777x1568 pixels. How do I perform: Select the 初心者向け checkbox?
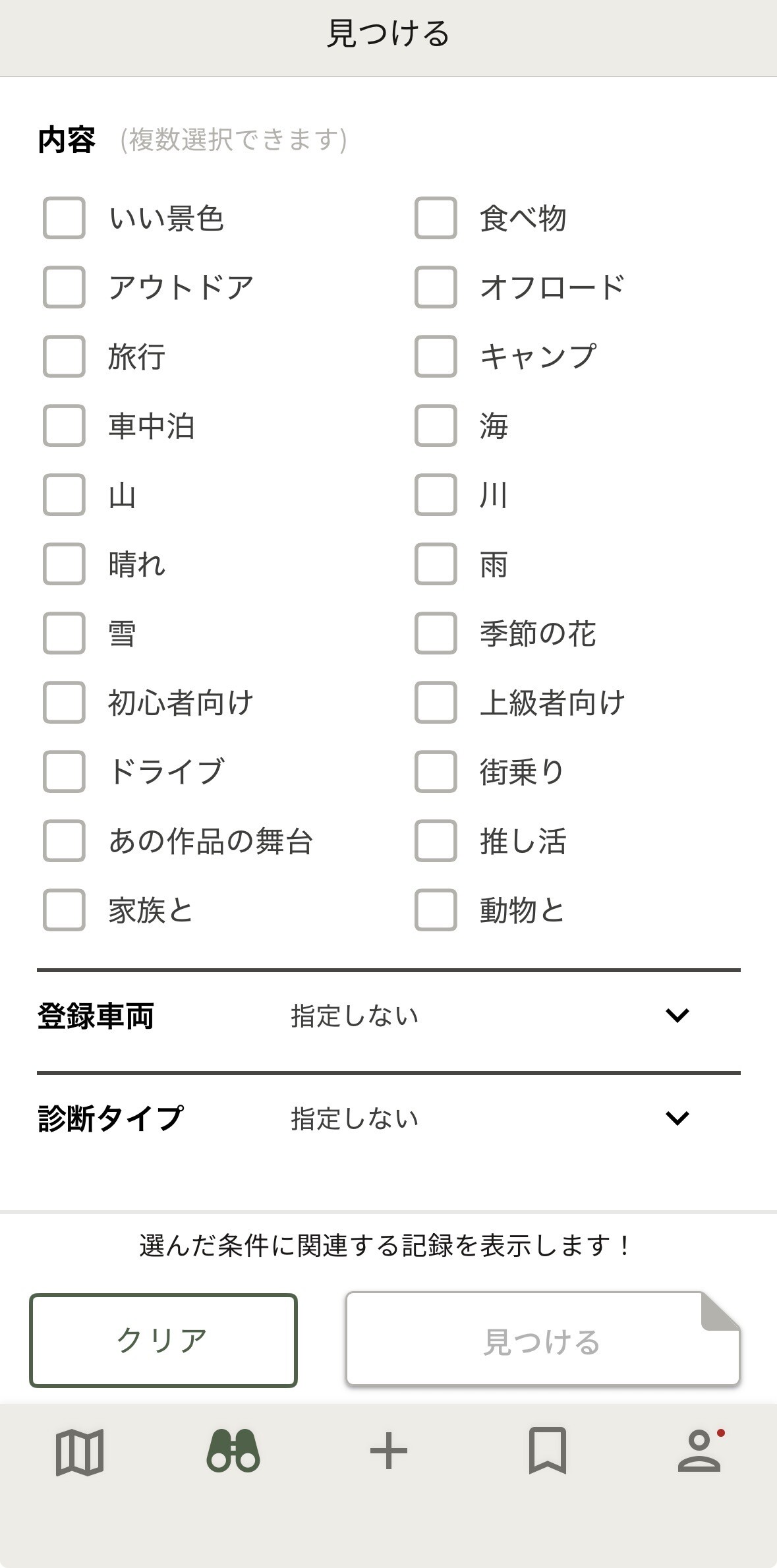[x=64, y=703]
